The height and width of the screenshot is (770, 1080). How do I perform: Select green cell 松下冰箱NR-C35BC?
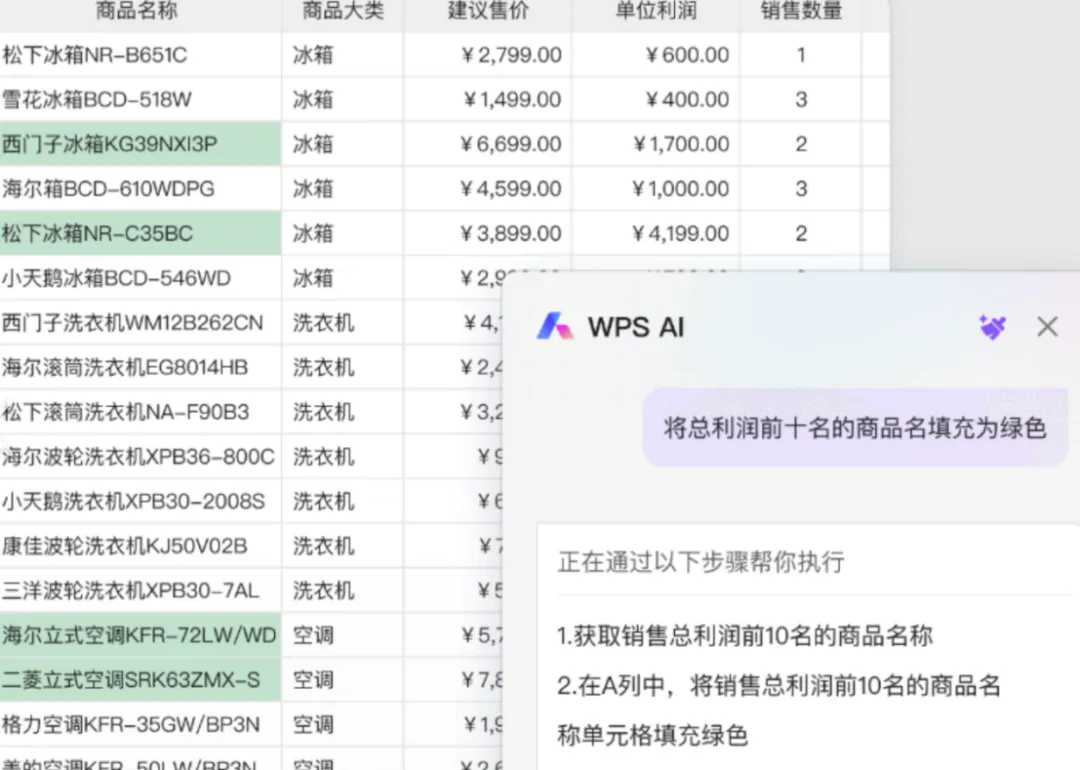tap(141, 233)
